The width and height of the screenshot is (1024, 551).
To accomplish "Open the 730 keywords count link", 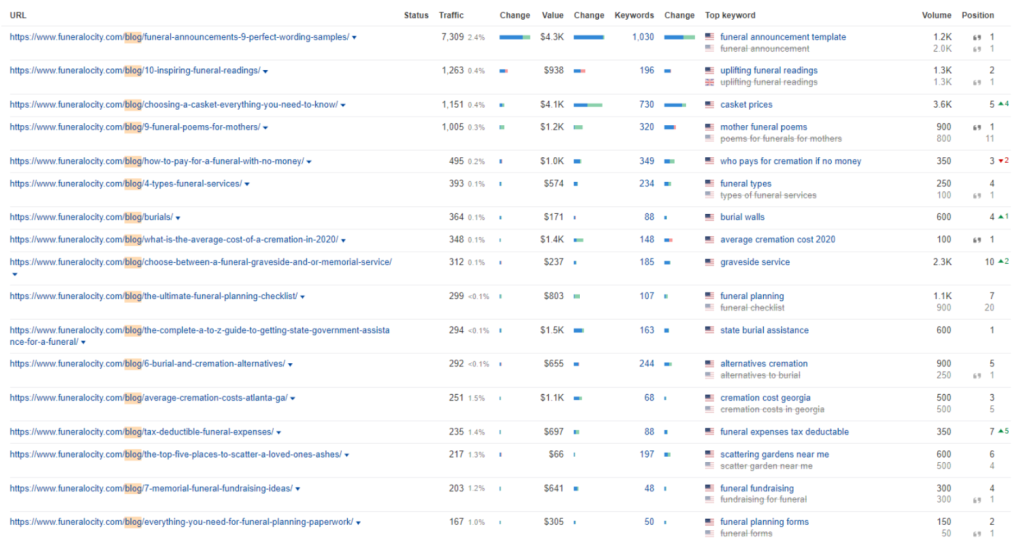I will tap(647, 104).
